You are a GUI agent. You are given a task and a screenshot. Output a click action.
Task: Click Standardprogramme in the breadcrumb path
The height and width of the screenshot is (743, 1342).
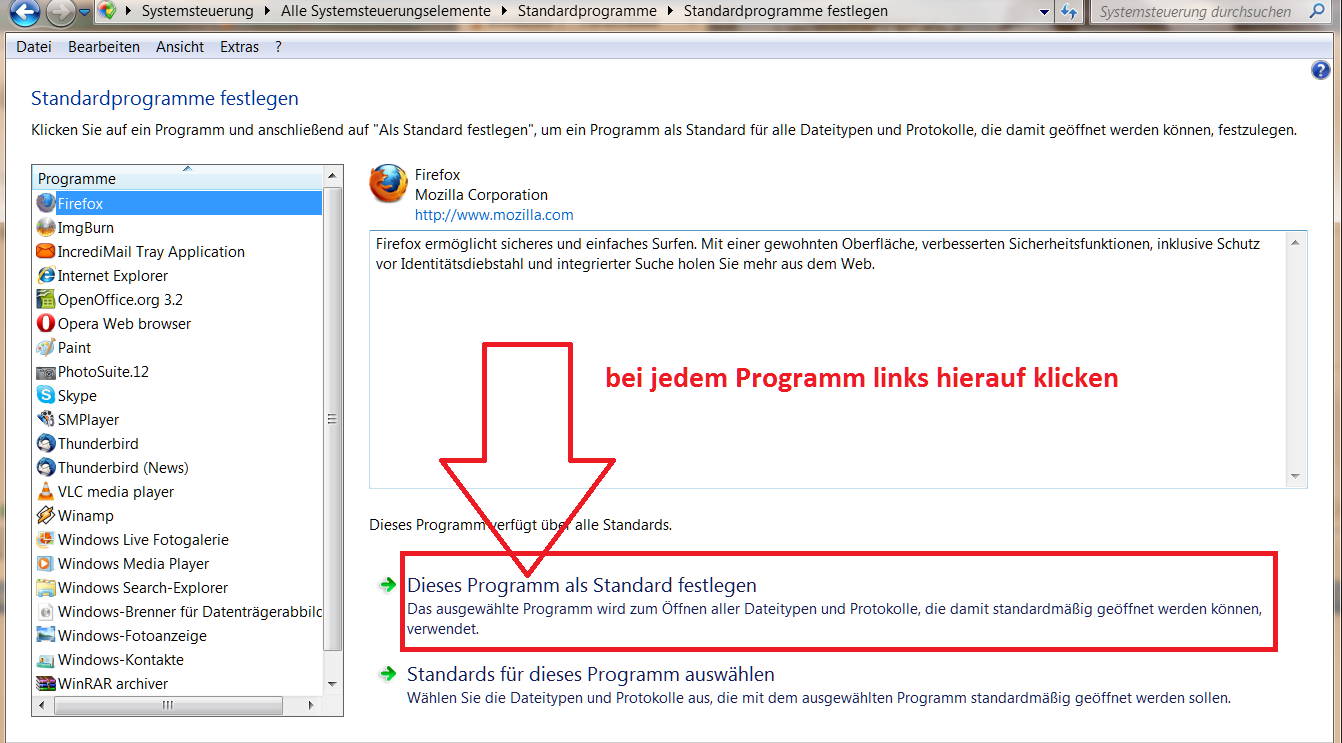(587, 12)
